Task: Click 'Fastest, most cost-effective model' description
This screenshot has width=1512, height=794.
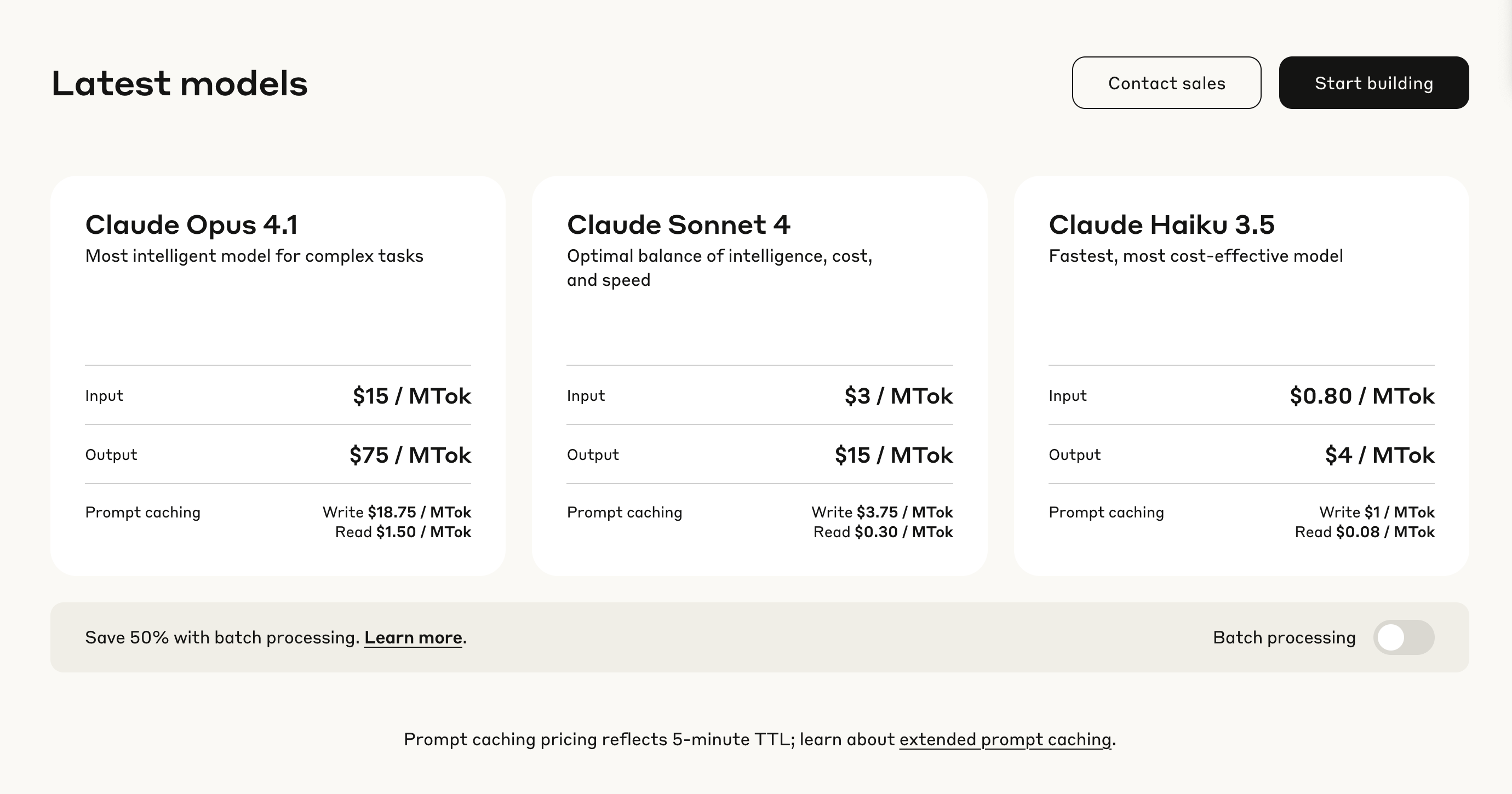Action: [x=1195, y=256]
